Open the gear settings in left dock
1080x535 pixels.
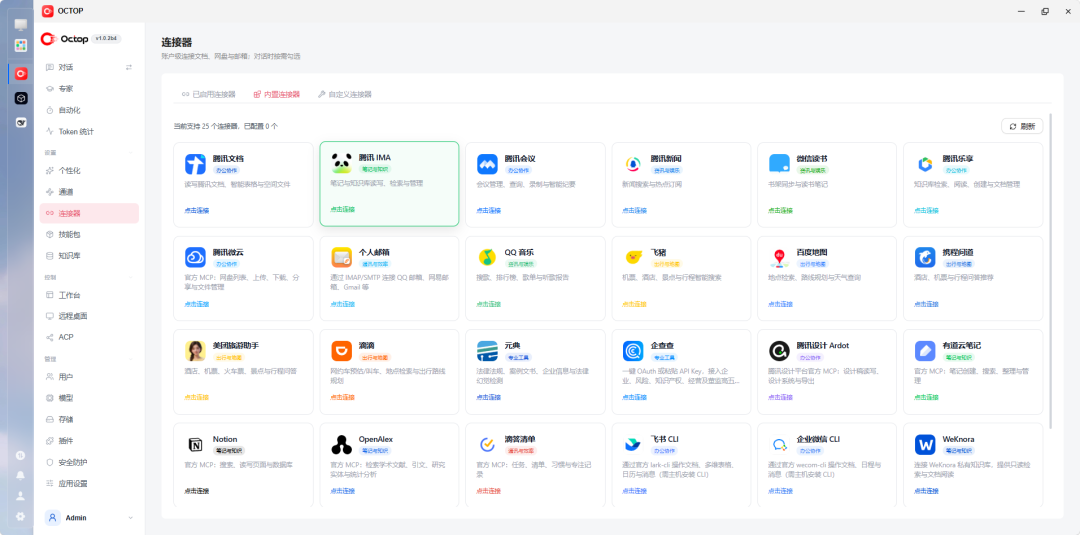21,516
